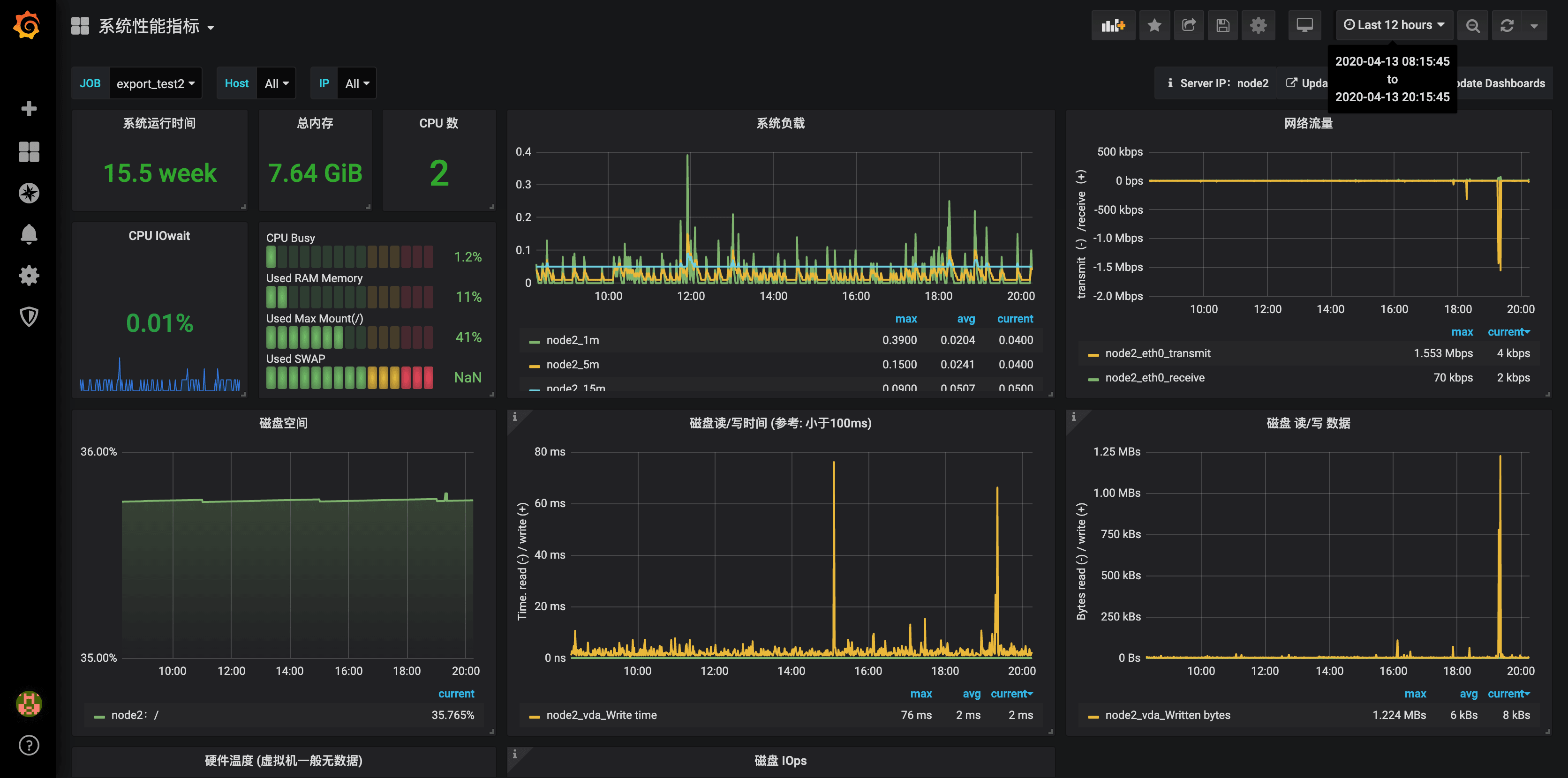Sort 磁盘读/写时间 legend by current
Image resolution: width=1568 pixels, height=778 pixels.
click(1012, 694)
